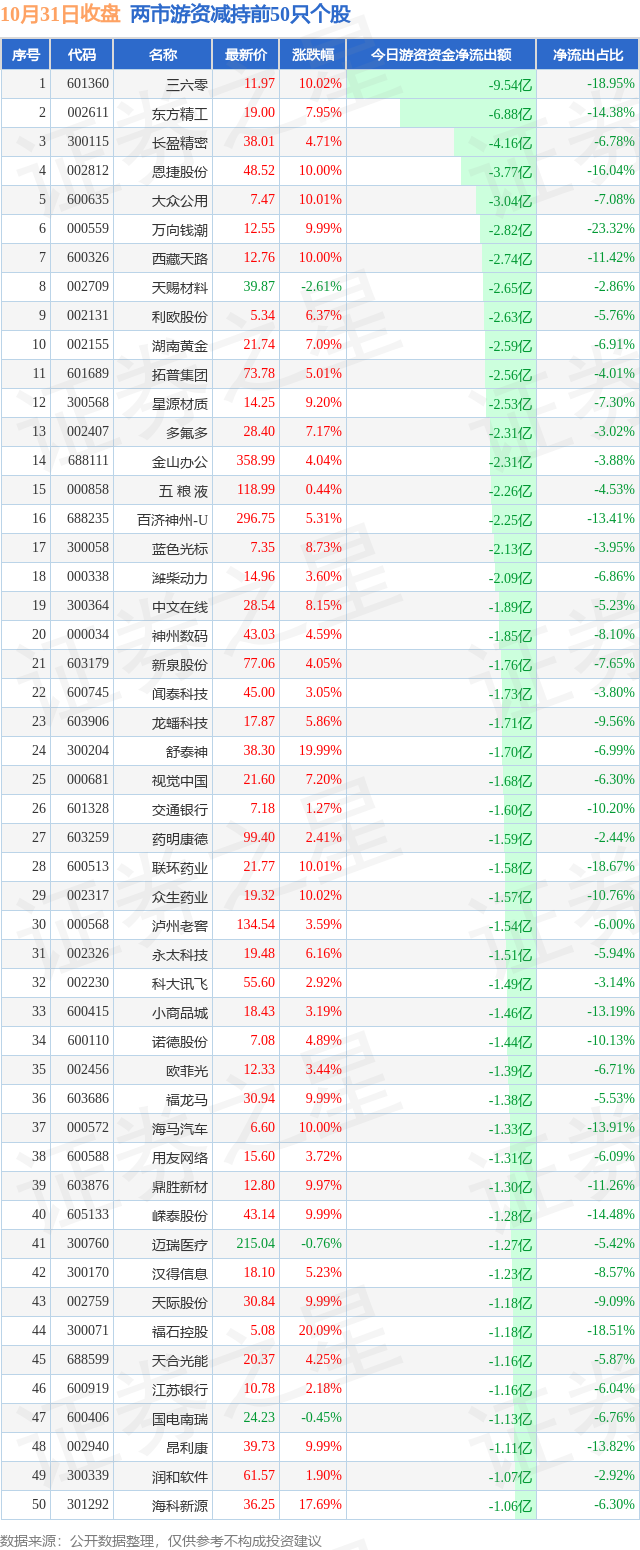Click the 序号 column header
The height and width of the screenshot is (1550, 640).
pyautogui.click(x=25, y=55)
